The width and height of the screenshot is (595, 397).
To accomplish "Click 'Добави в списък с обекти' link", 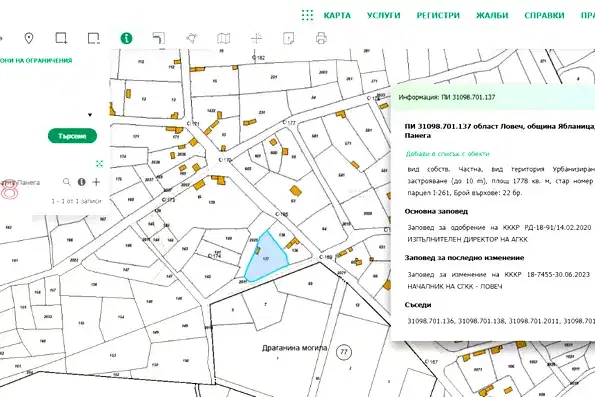I will tap(448, 154).
